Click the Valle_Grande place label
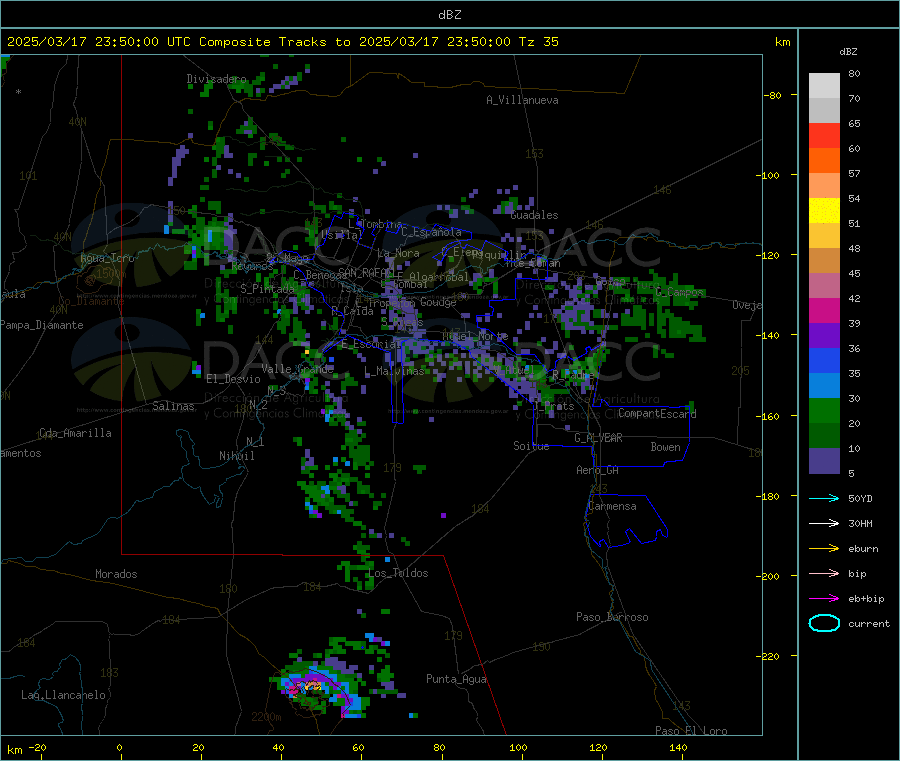The height and width of the screenshot is (761, 900). (297, 369)
